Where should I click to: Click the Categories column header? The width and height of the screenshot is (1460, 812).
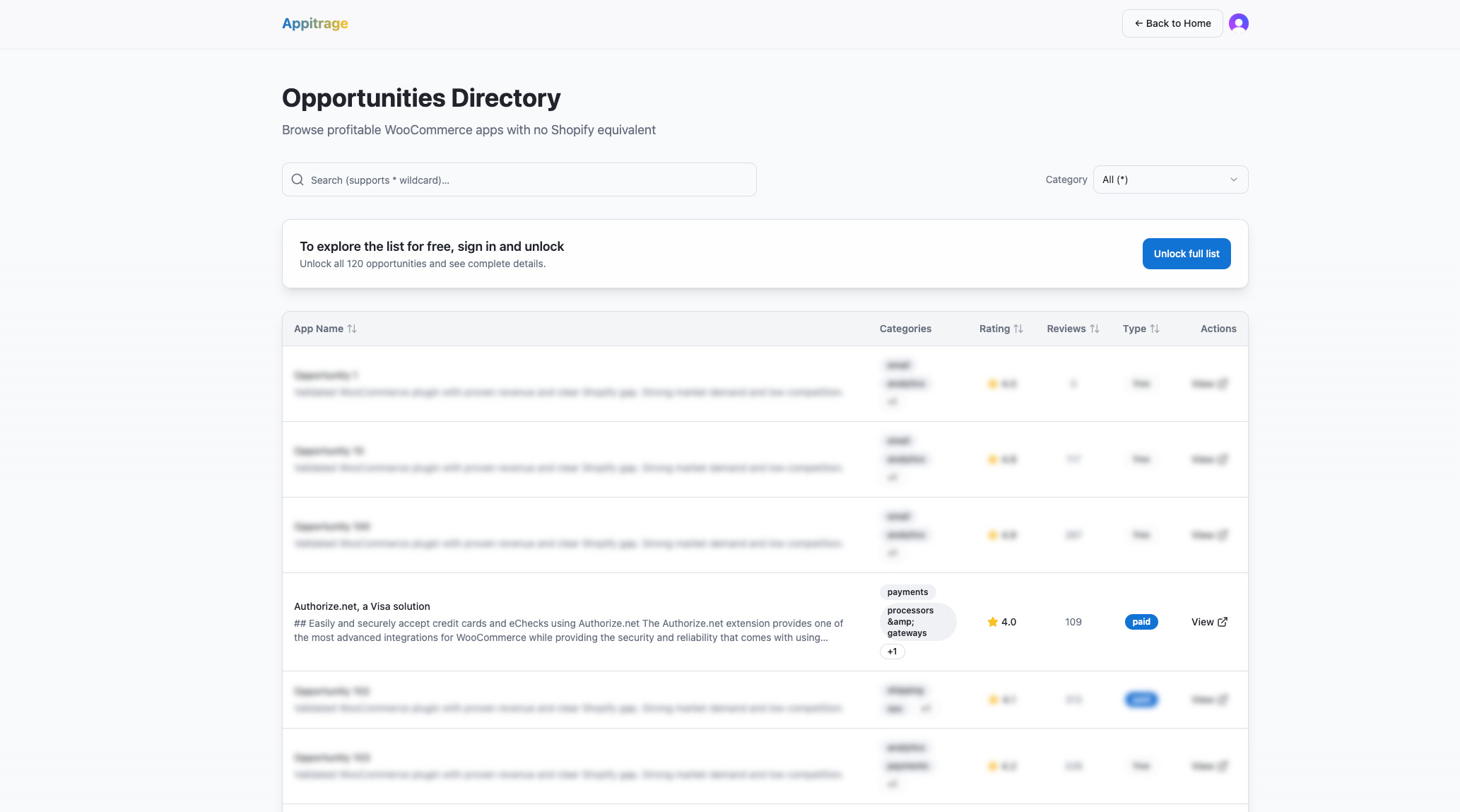[x=905, y=329]
